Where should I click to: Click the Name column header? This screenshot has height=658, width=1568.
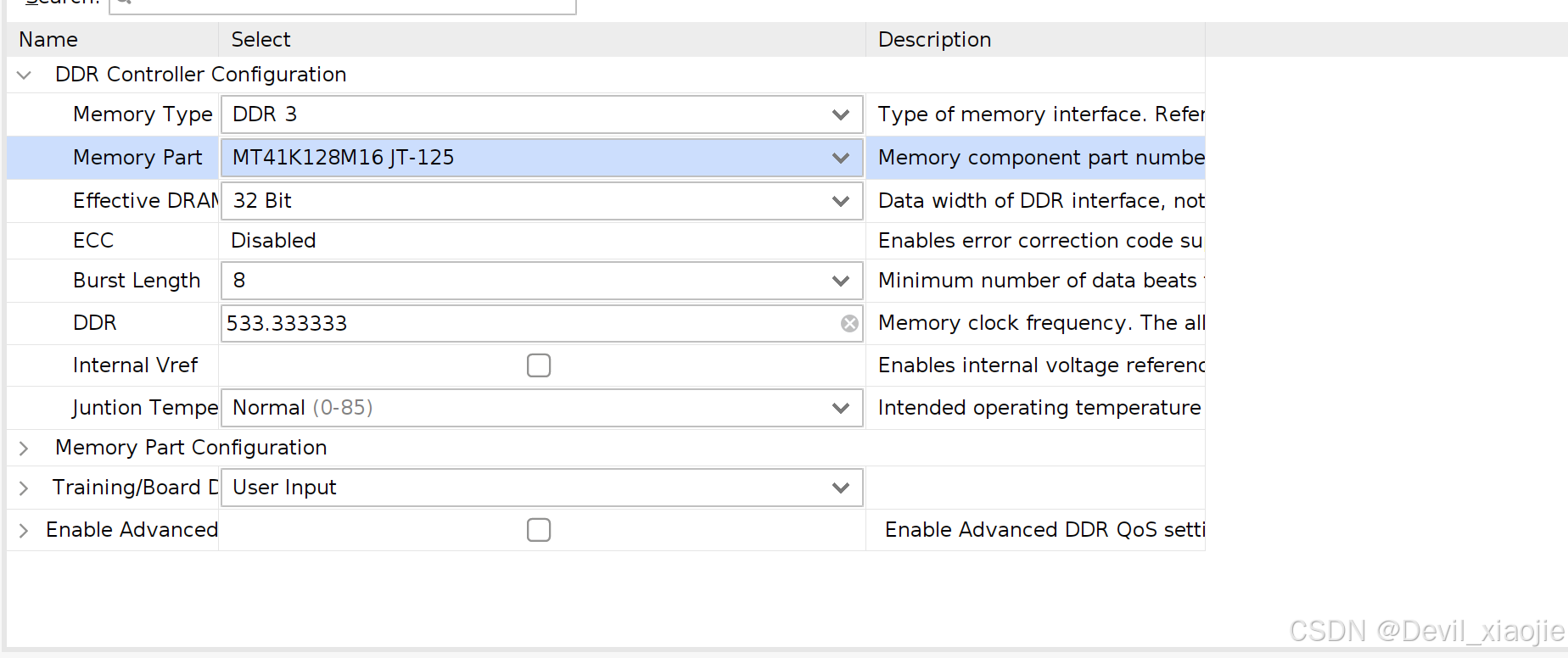click(x=48, y=40)
